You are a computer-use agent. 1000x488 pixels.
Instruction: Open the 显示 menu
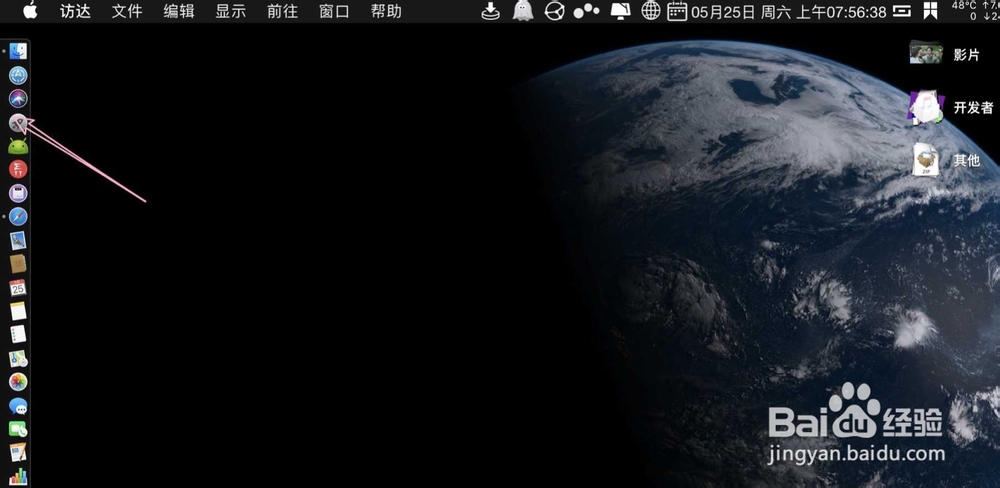pyautogui.click(x=230, y=11)
